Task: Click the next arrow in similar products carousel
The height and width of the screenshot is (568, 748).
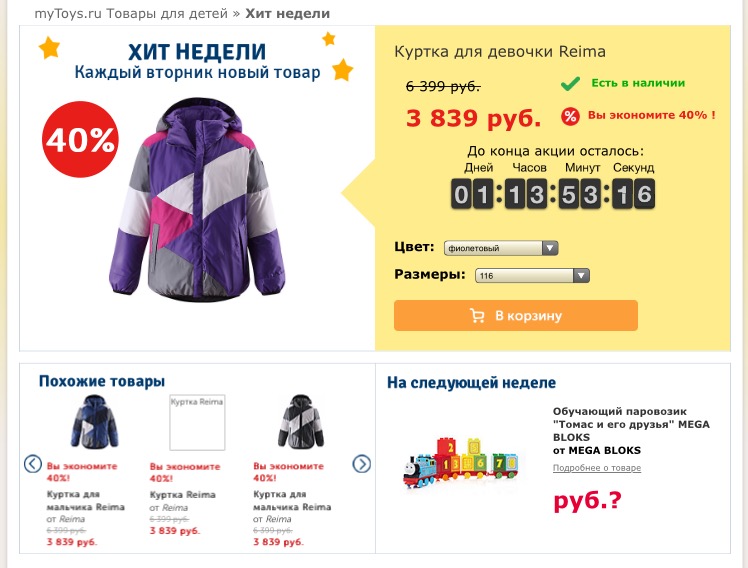Action: tap(362, 464)
